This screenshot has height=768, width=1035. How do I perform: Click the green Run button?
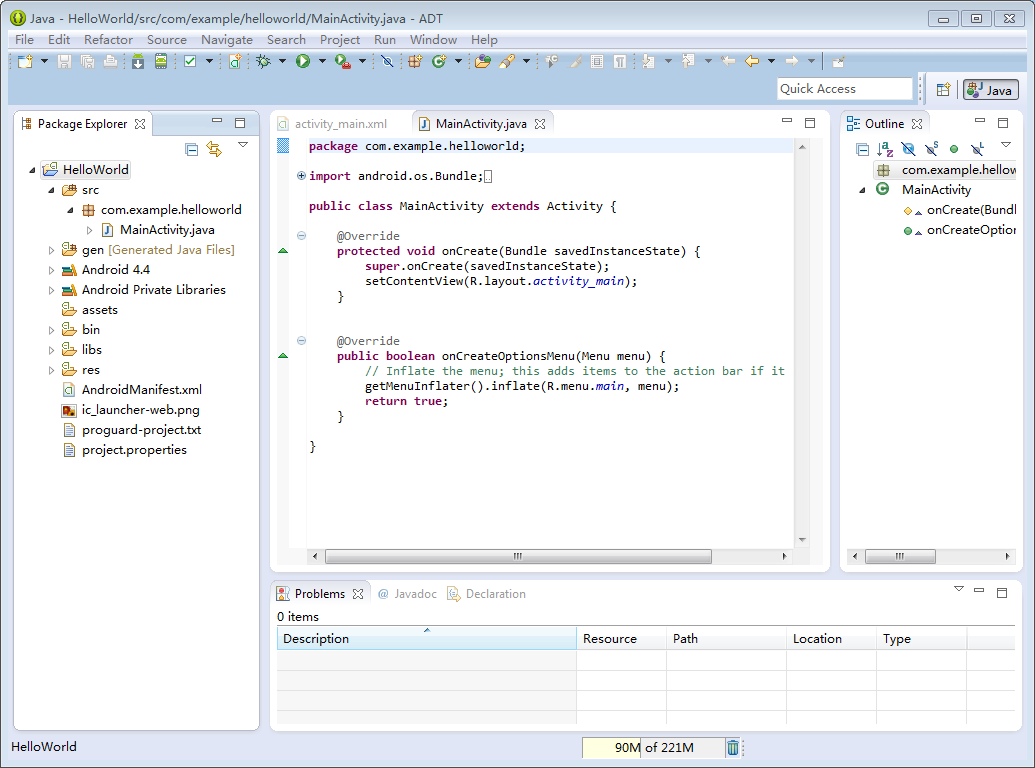[303, 61]
